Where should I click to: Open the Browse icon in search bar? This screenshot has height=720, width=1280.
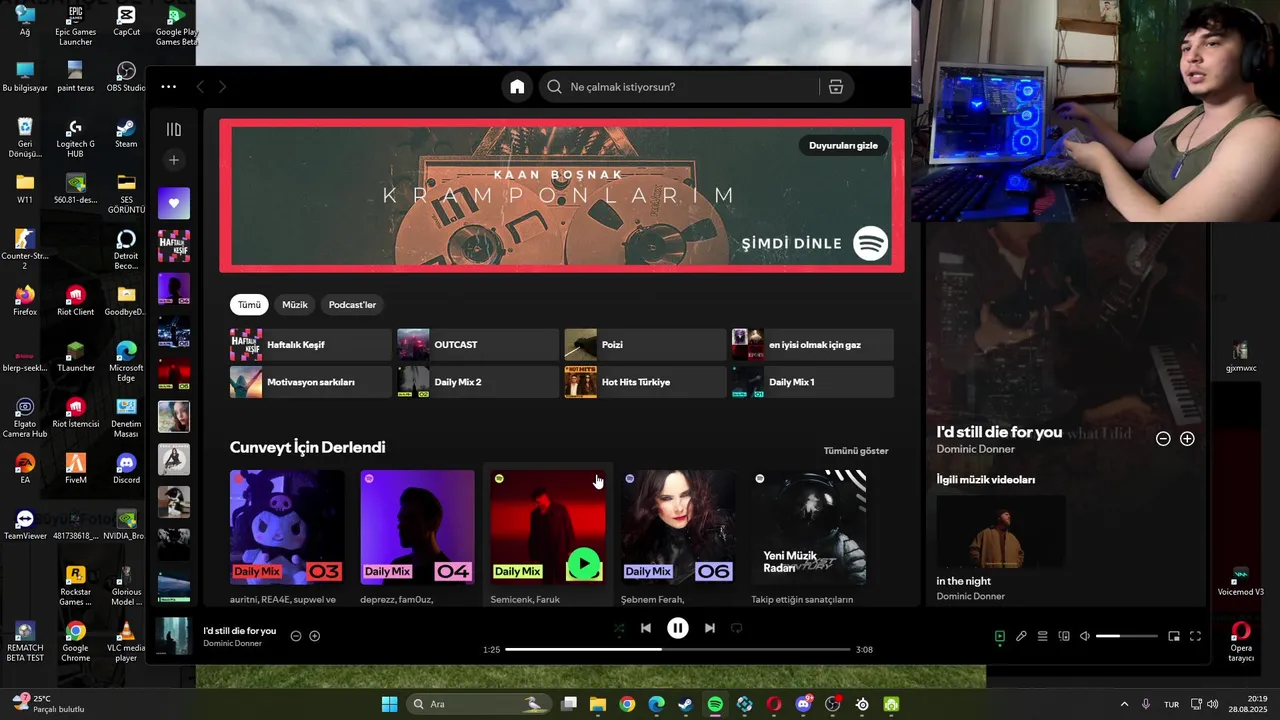click(x=836, y=87)
